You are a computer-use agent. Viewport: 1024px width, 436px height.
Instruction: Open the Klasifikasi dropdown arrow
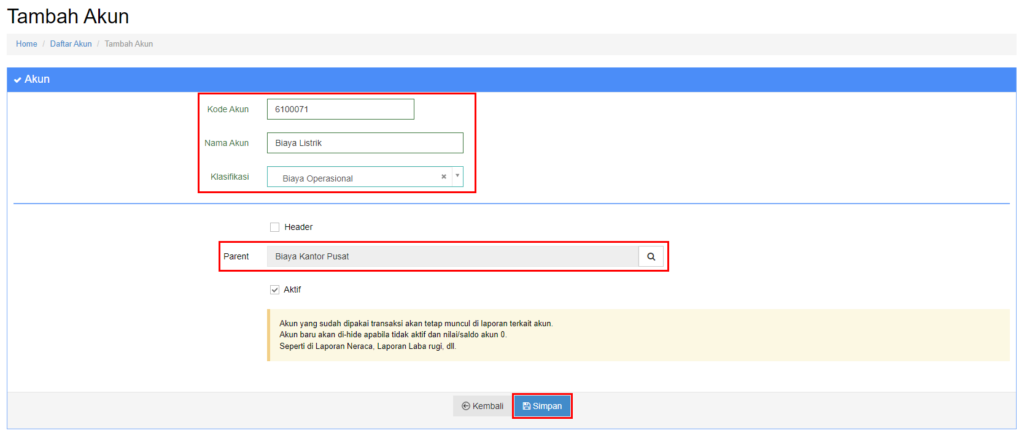[457, 177]
